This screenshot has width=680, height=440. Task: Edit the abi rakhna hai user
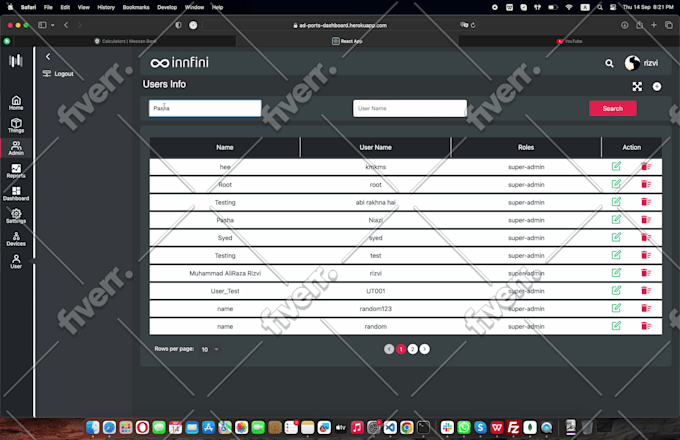[616, 202]
